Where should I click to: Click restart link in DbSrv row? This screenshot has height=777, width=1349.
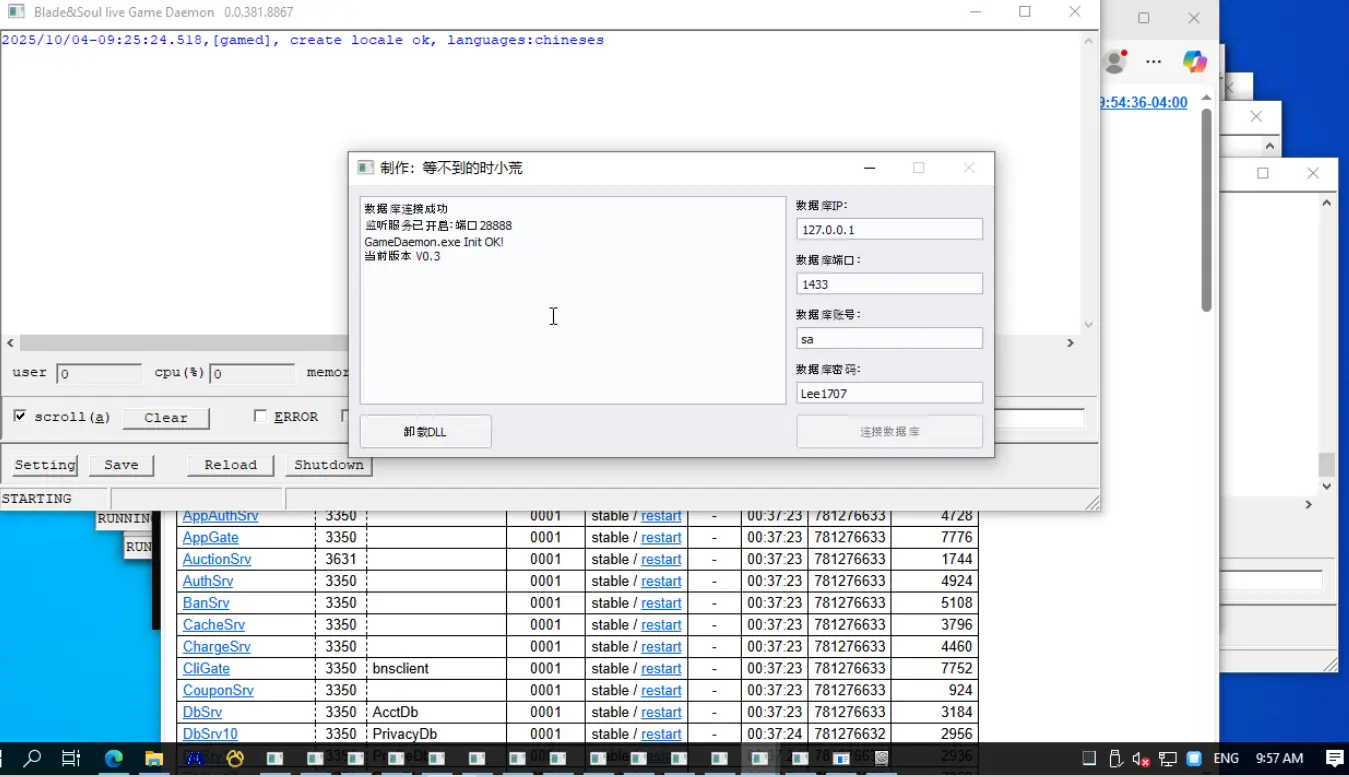coord(661,713)
